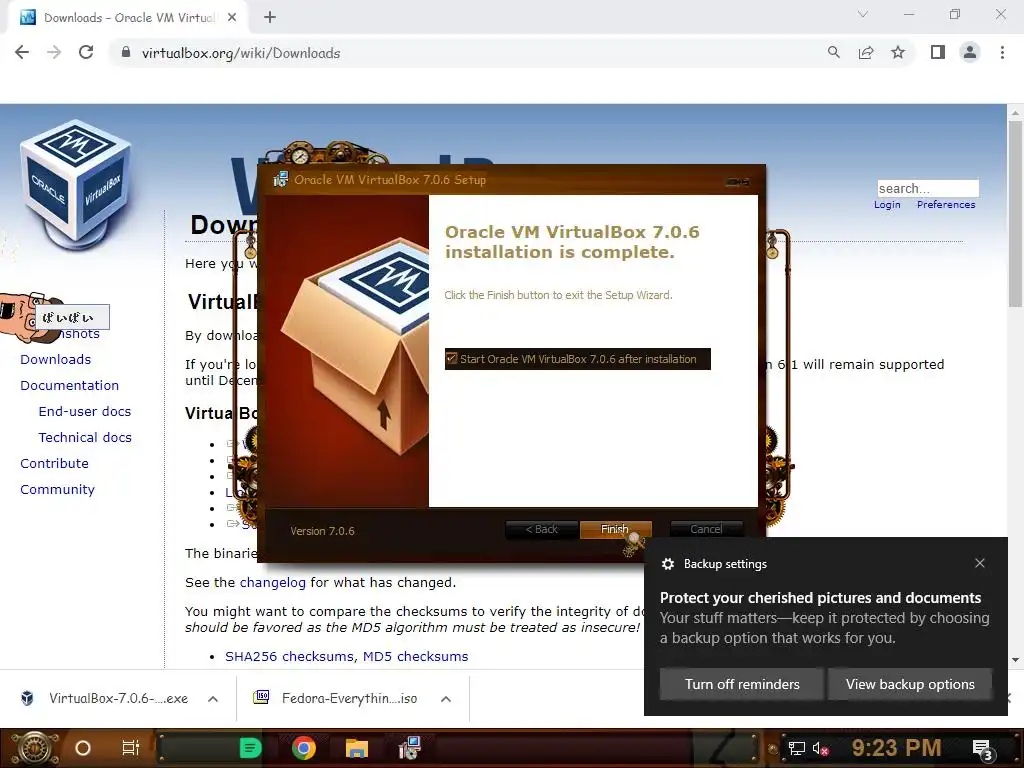Screen dimensions: 1024x768
Task: Click the Cancel button in the setup wizard
Action: click(x=706, y=529)
